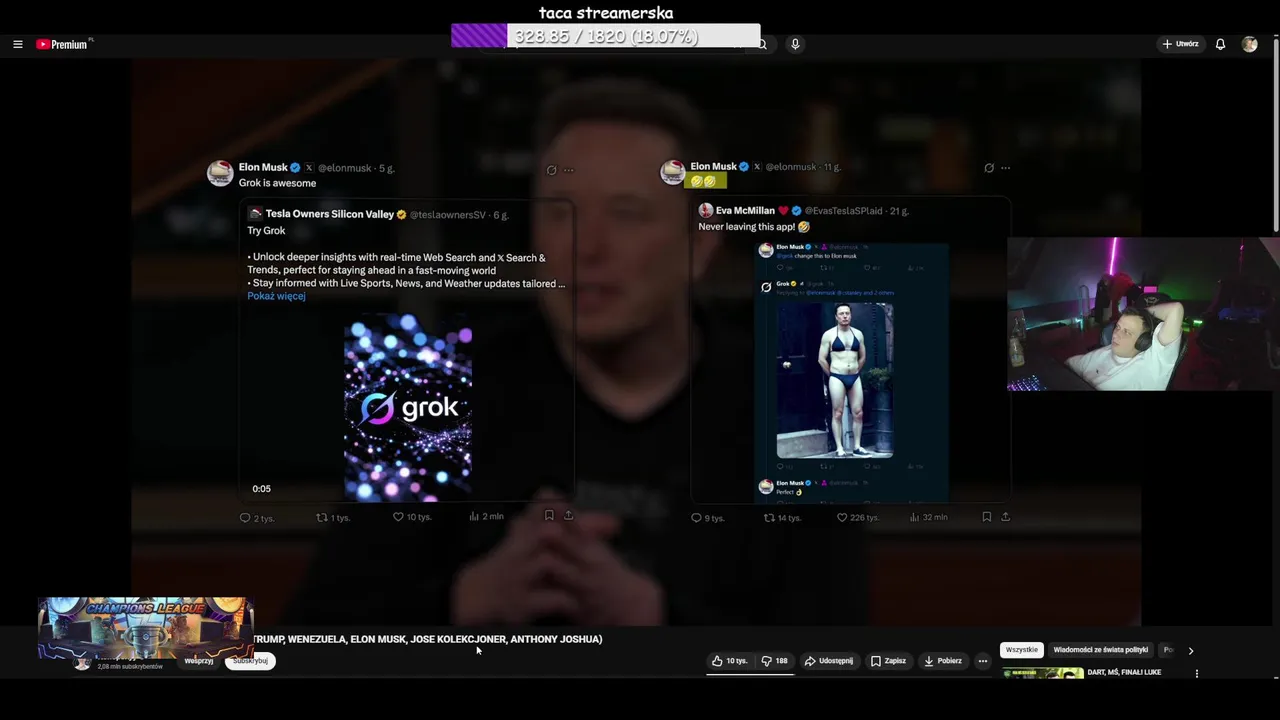Image resolution: width=1280 pixels, height=720 pixels.
Task: Click Tesla Owners Silicon Valley name
Action: coord(330,214)
